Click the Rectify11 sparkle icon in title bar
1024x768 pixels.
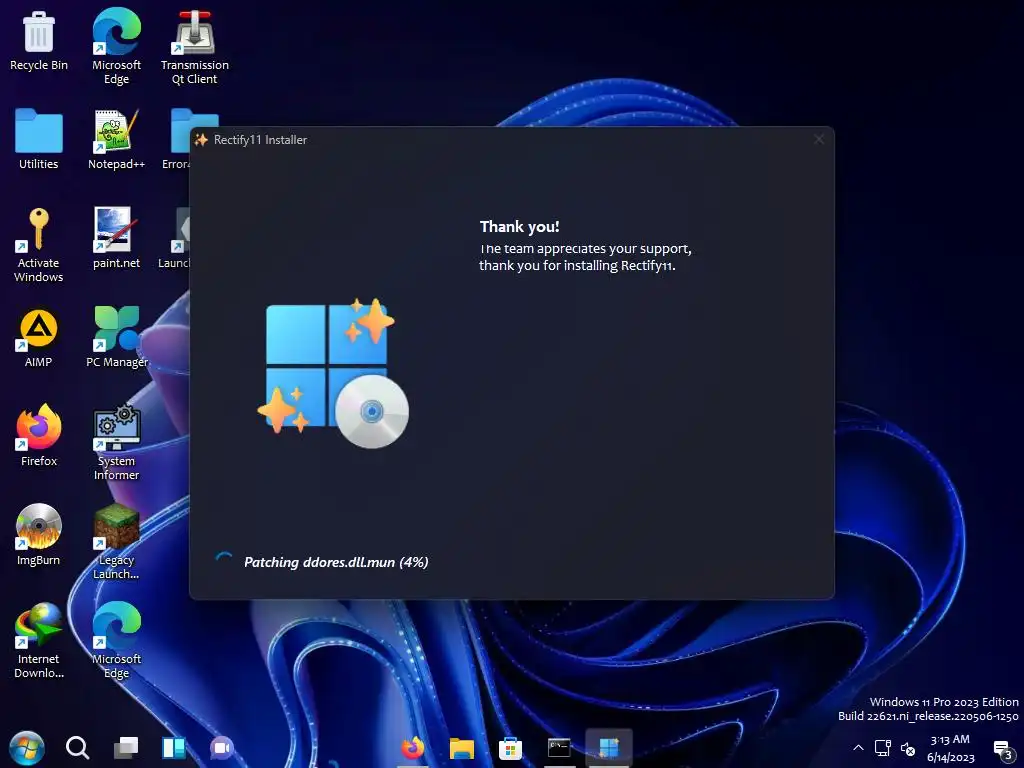[201, 140]
